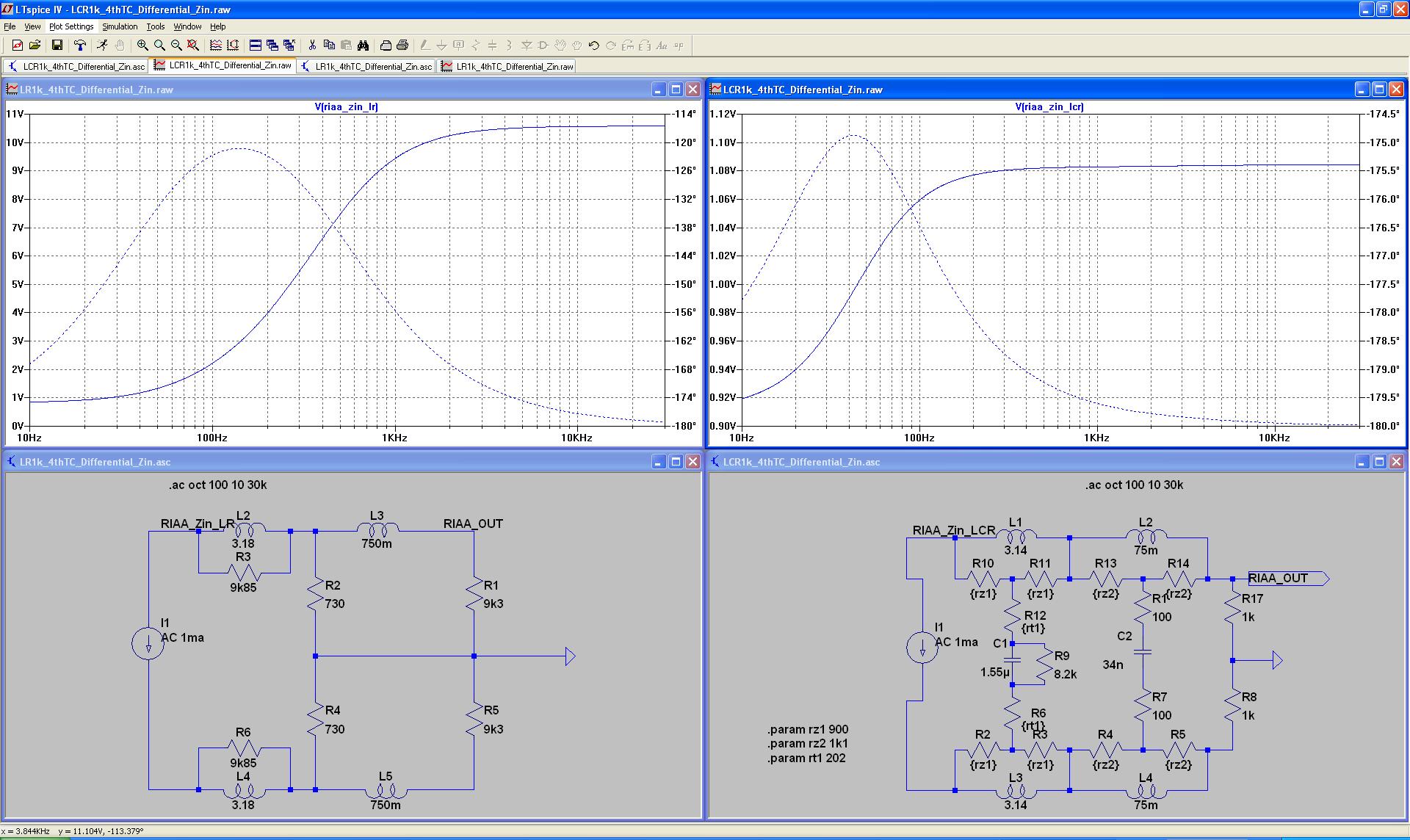Open the Window menu
This screenshot has width=1410, height=840.
click(x=187, y=26)
